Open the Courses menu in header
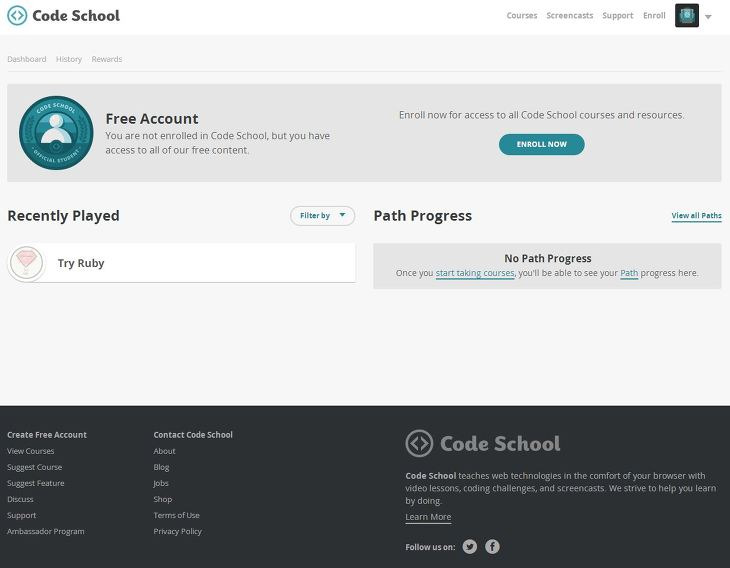This screenshot has height=568, width=730. [x=522, y=15]
